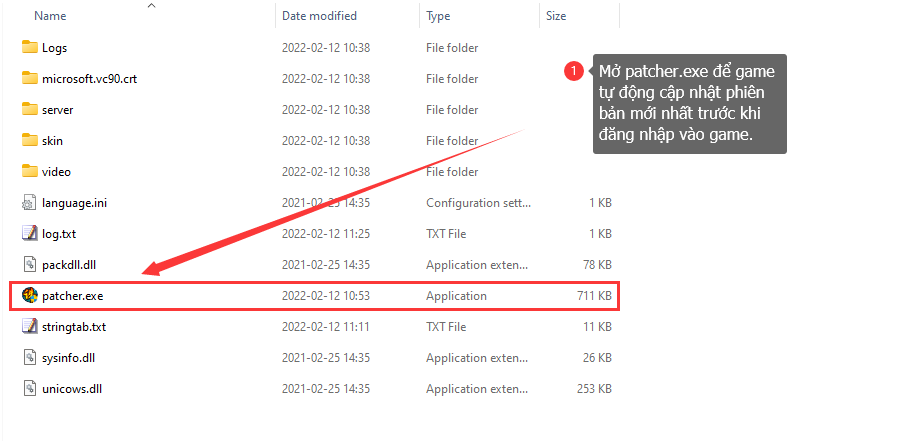921x441 pixels.
Task: Click the log.txt notepad icon
Action: (x=29, y=234)
